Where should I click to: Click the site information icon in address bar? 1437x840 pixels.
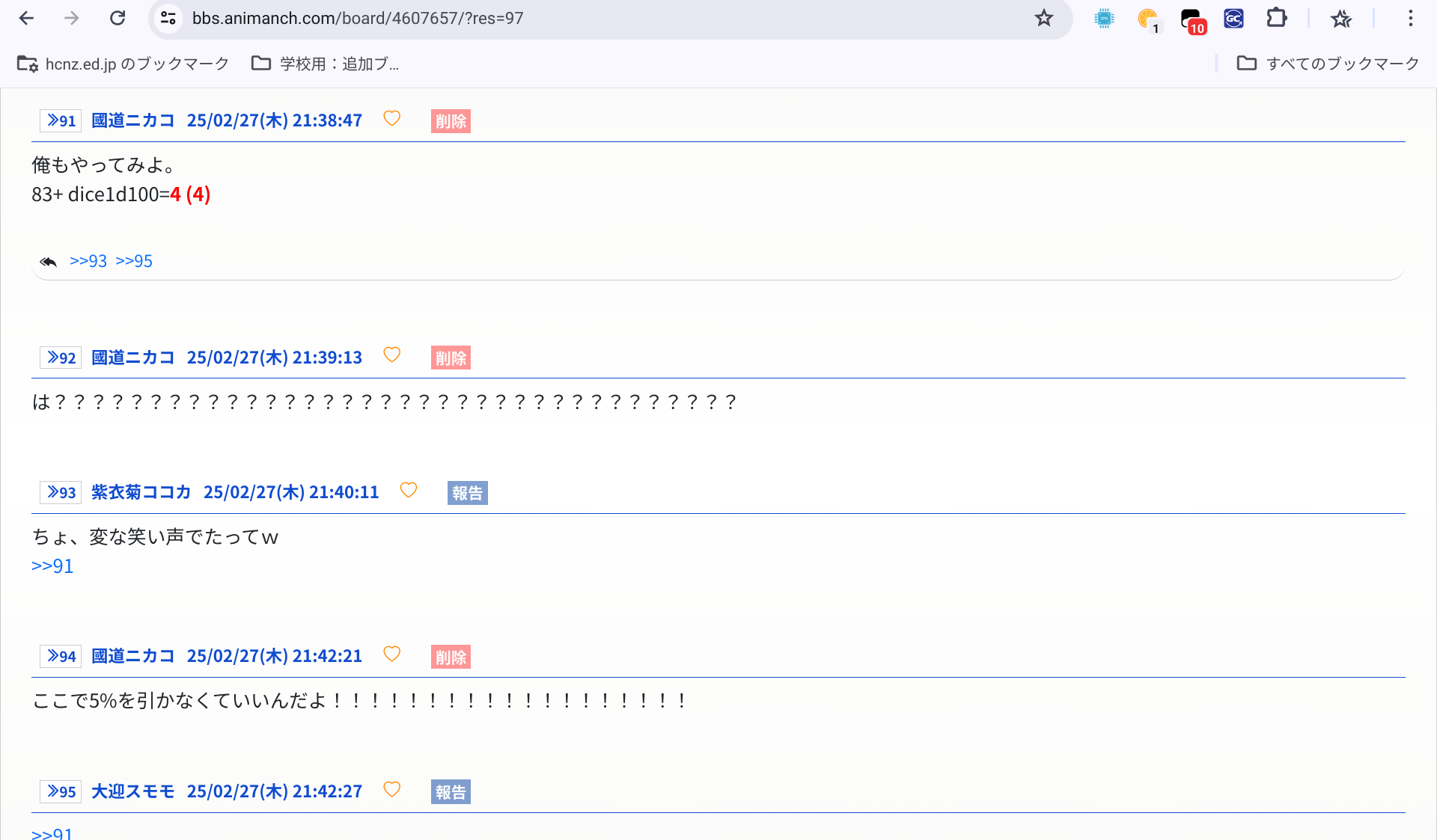[168, 18]
